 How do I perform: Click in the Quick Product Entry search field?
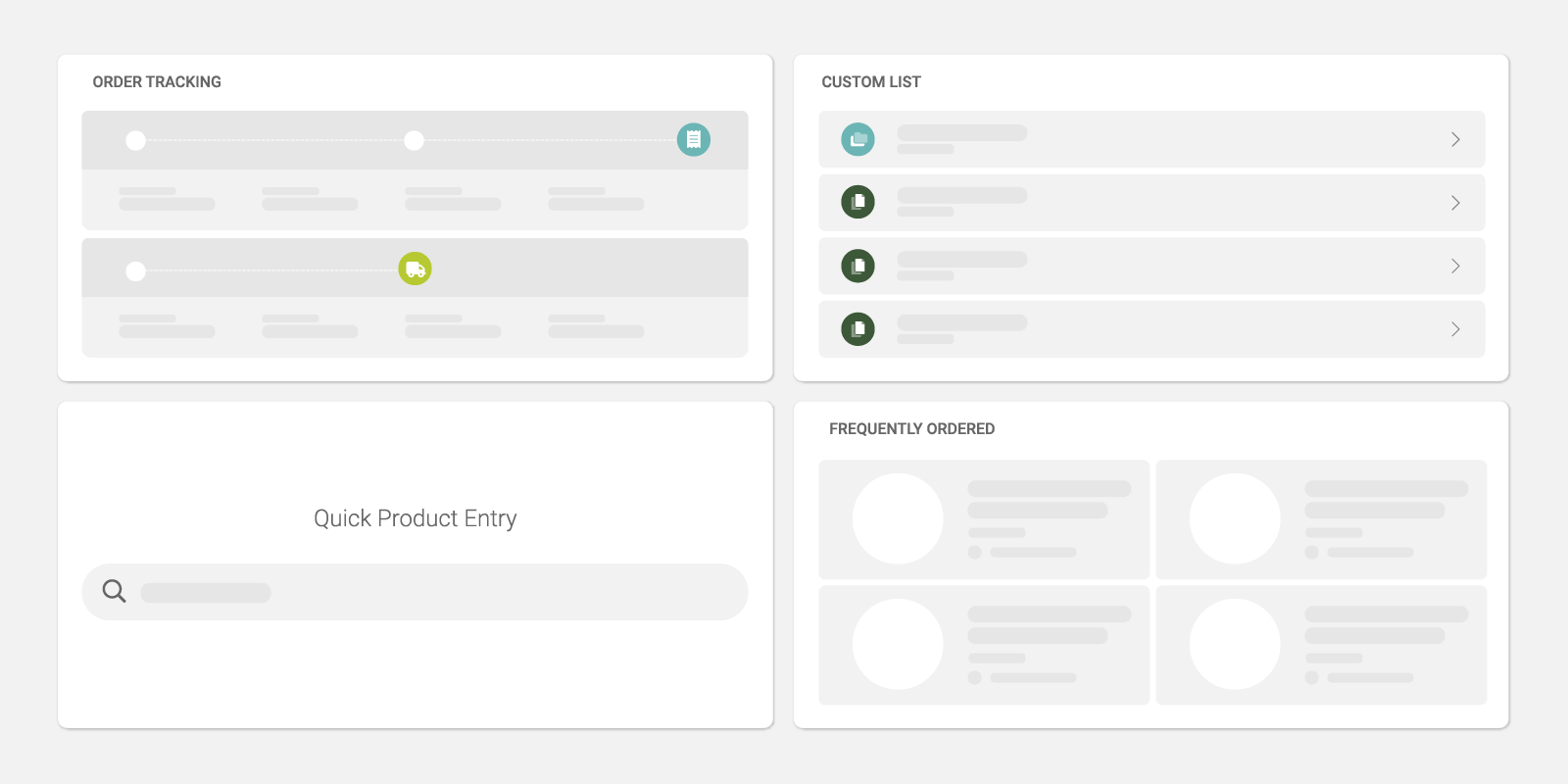(x=415, y=592)
